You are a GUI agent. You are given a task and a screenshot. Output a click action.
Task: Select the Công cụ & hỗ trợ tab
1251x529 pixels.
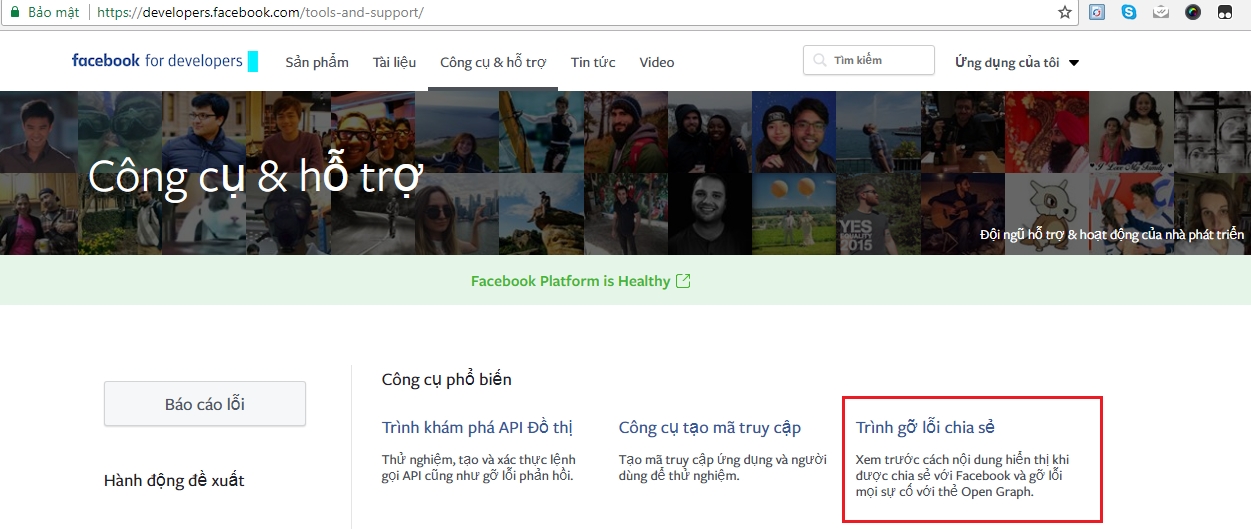[493, 62]
